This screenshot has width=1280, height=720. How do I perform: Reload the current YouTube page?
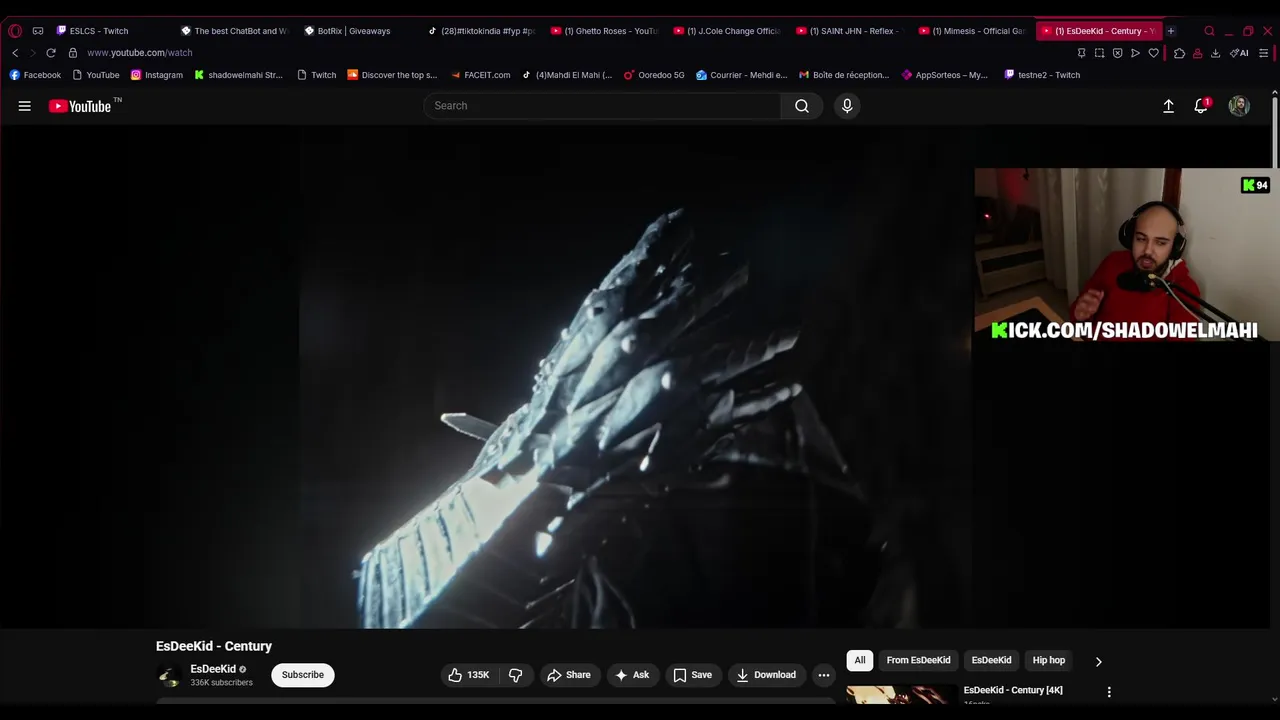51,53
